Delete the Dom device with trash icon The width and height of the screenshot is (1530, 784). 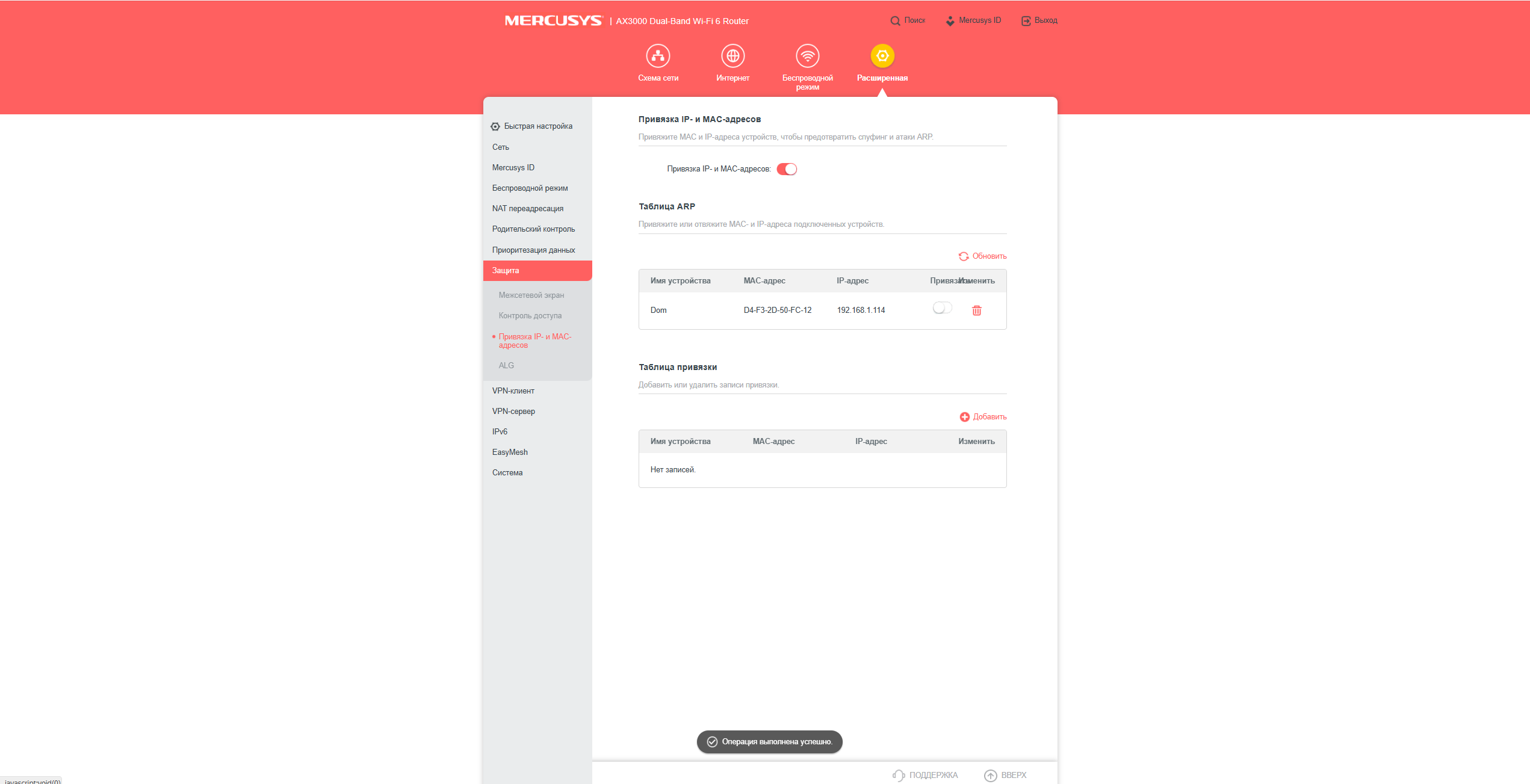click(976, 310)
